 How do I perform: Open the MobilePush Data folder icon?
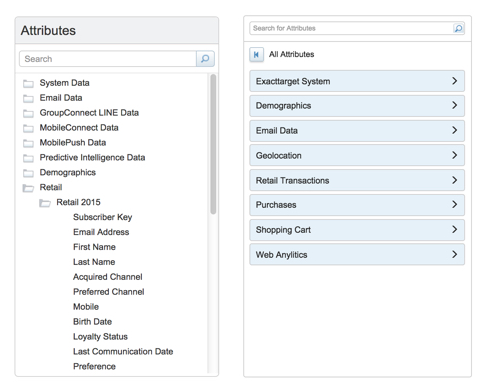28,143
